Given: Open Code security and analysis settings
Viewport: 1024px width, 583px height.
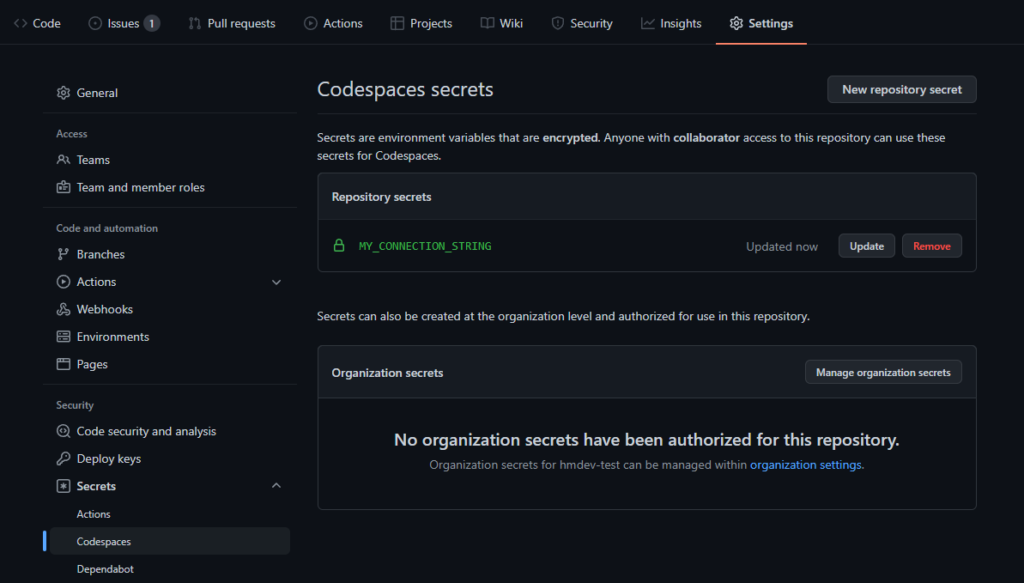Looking at the screenshot, I should (146, 432).
